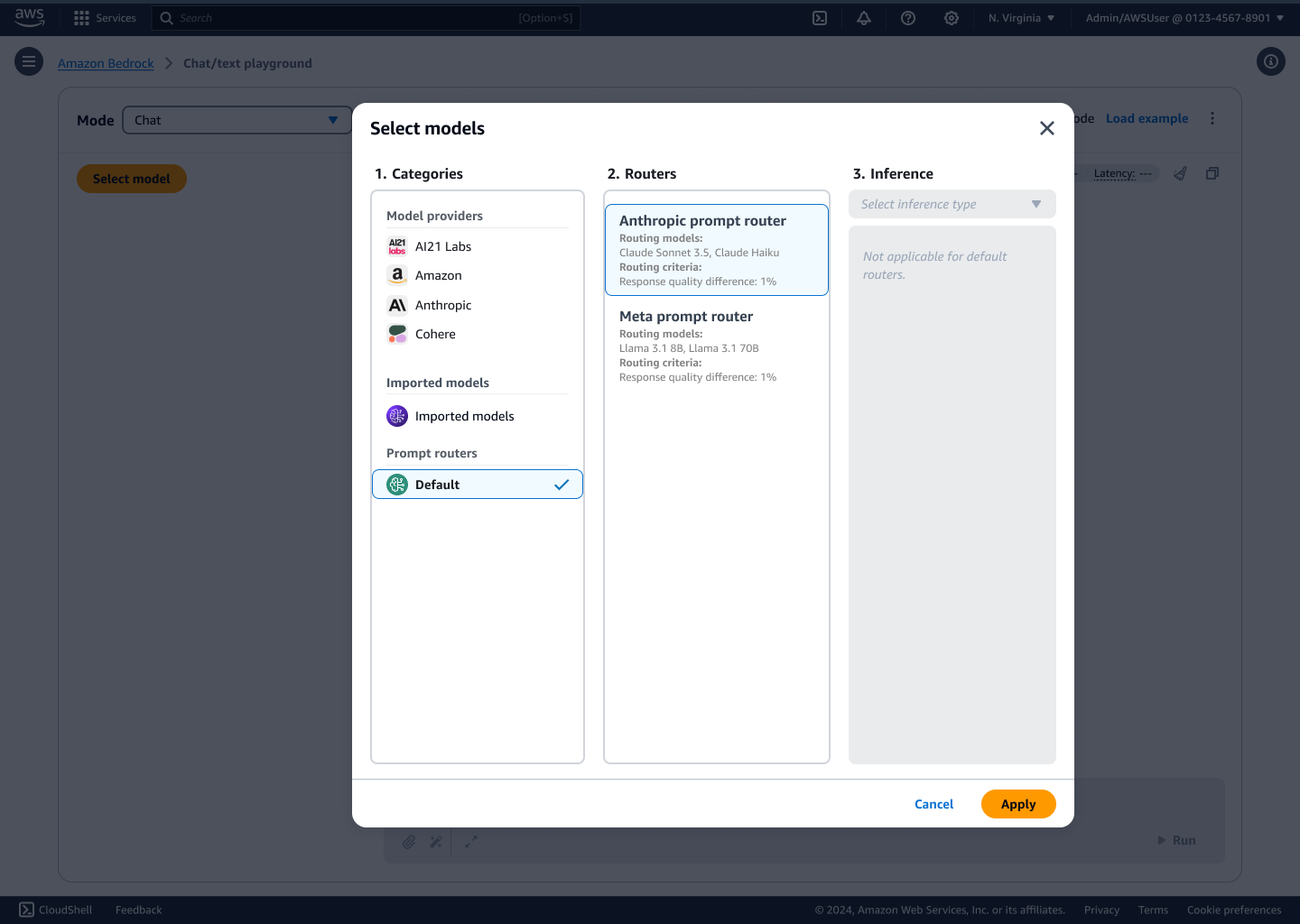Apply the selected model
Viewport: 1300px width, 924px height.
point(1018,804)
